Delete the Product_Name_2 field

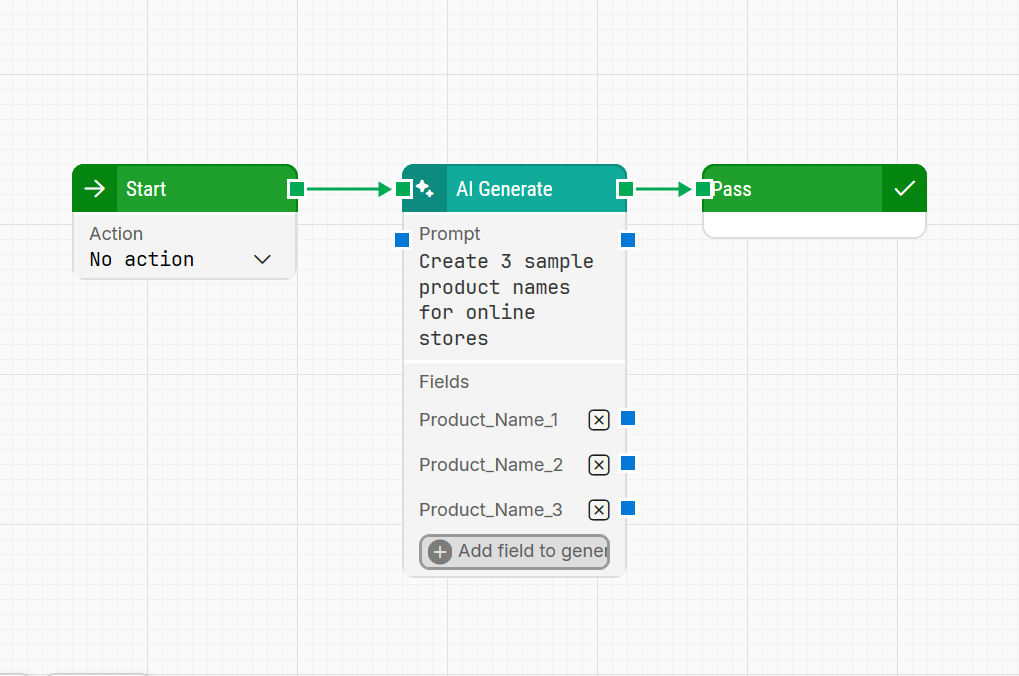point(599,465)
